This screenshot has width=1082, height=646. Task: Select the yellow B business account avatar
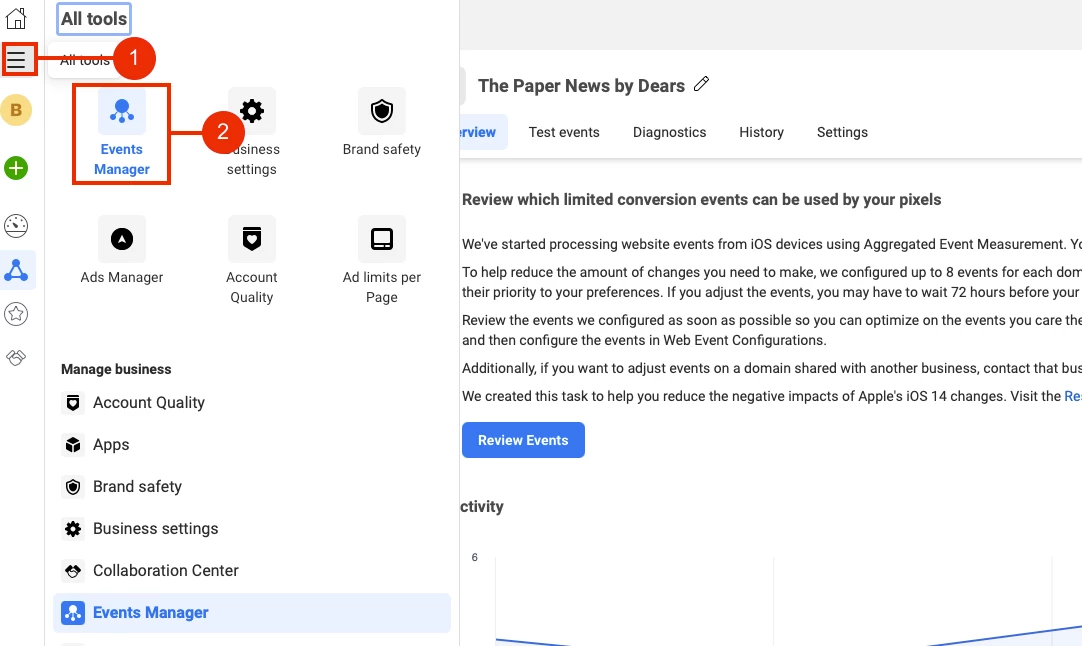(x=16, y=110)
